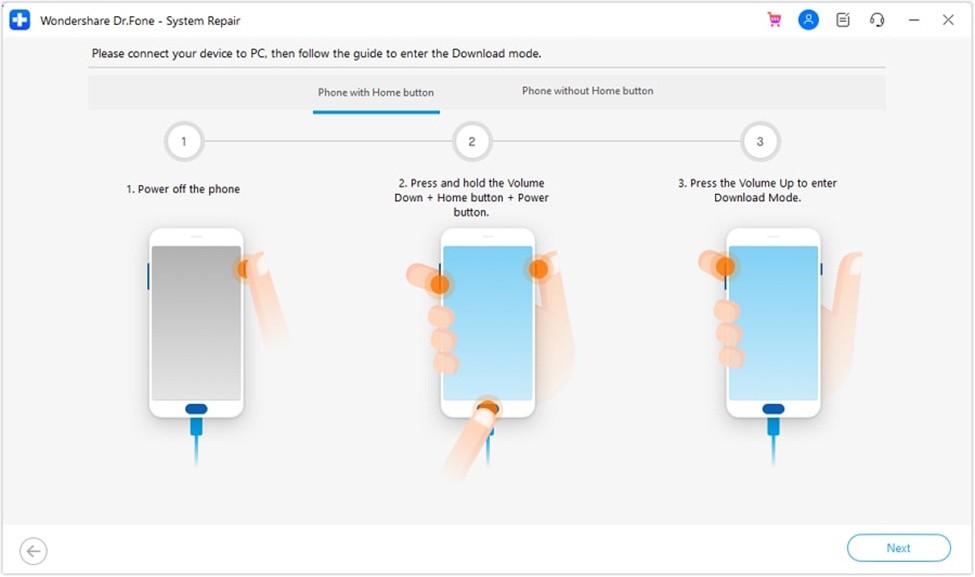Viewport: 975px width, 577px height.
Task: Click the headset support icon
Action: (877, 20)
